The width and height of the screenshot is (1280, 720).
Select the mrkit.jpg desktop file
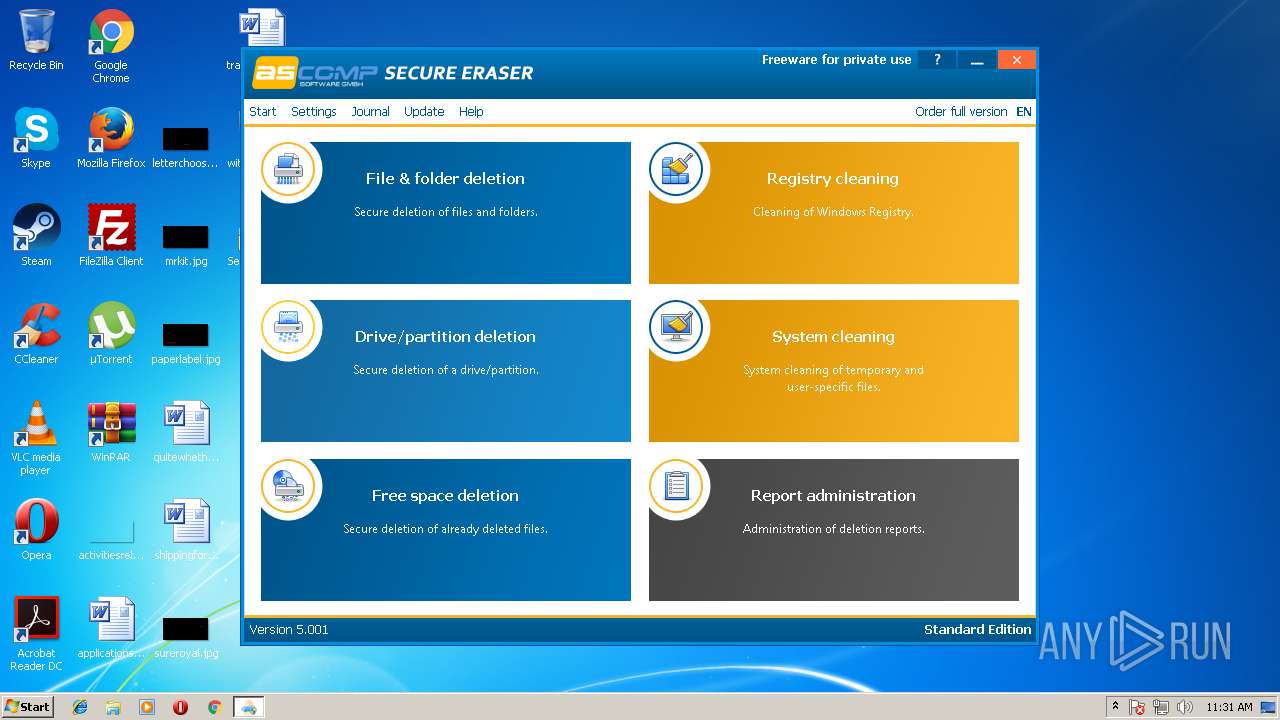point(186,246)
